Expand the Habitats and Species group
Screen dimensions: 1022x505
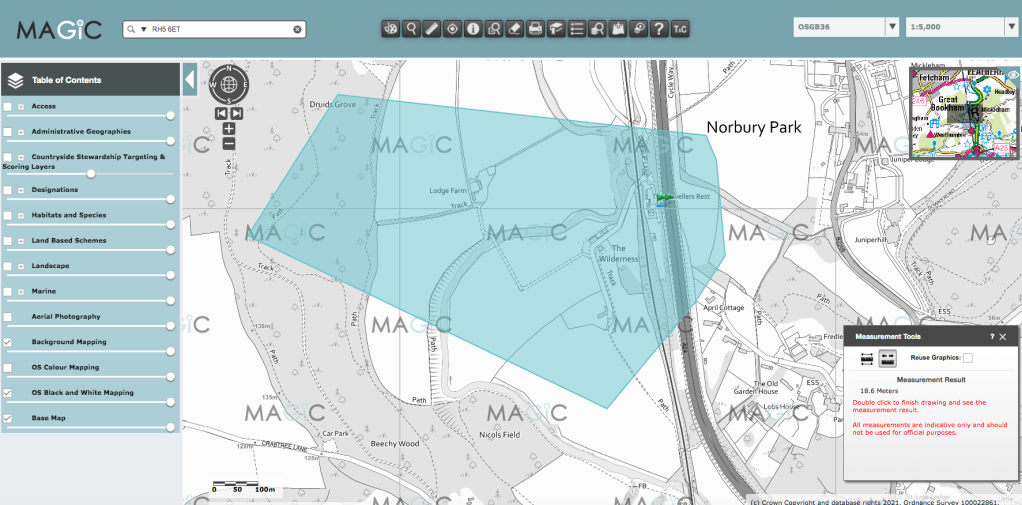pyautogui.click(x=21, y=215)
